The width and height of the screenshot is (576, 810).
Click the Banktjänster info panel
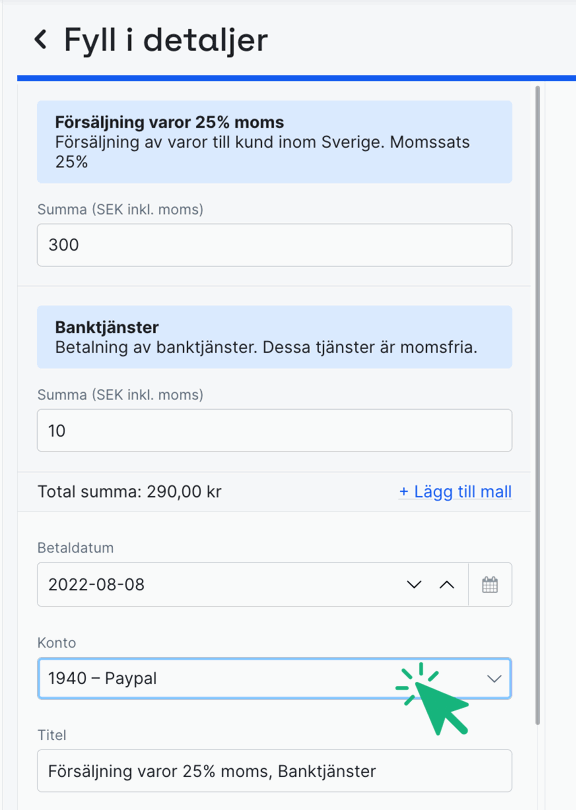tap(274, 336)
